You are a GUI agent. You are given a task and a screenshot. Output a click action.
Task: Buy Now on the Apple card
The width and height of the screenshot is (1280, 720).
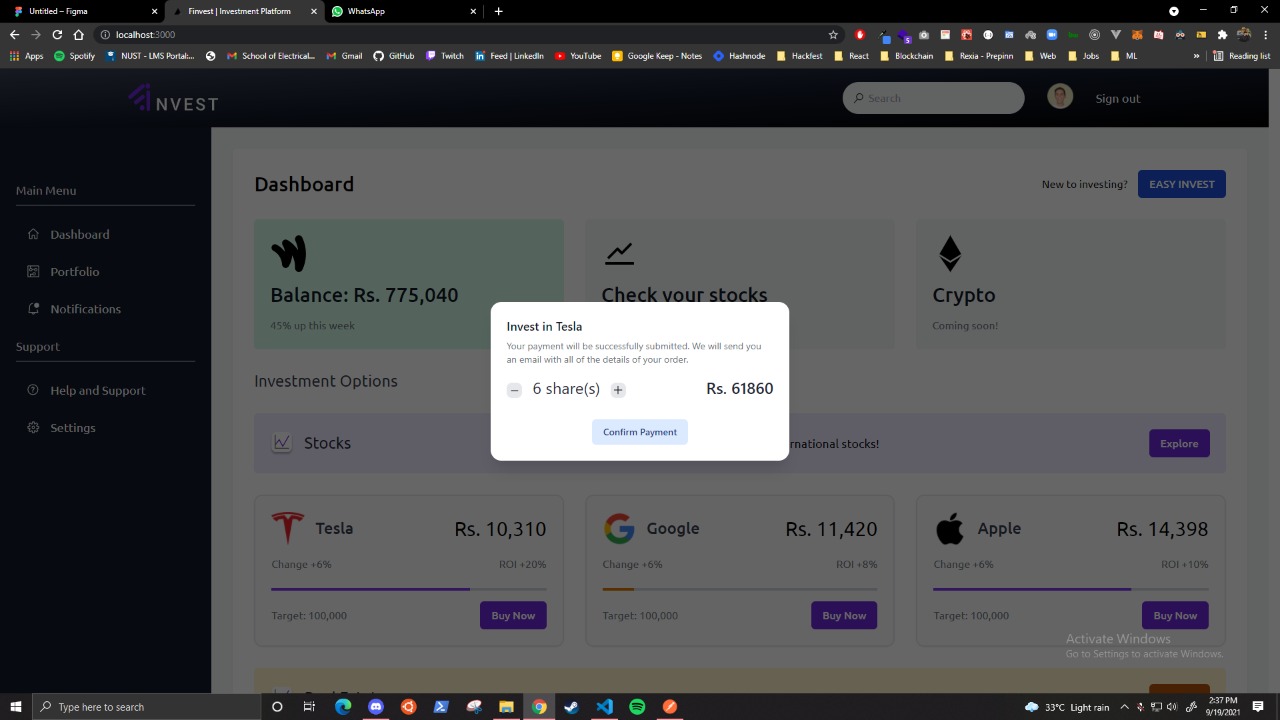coord(1175,615)
